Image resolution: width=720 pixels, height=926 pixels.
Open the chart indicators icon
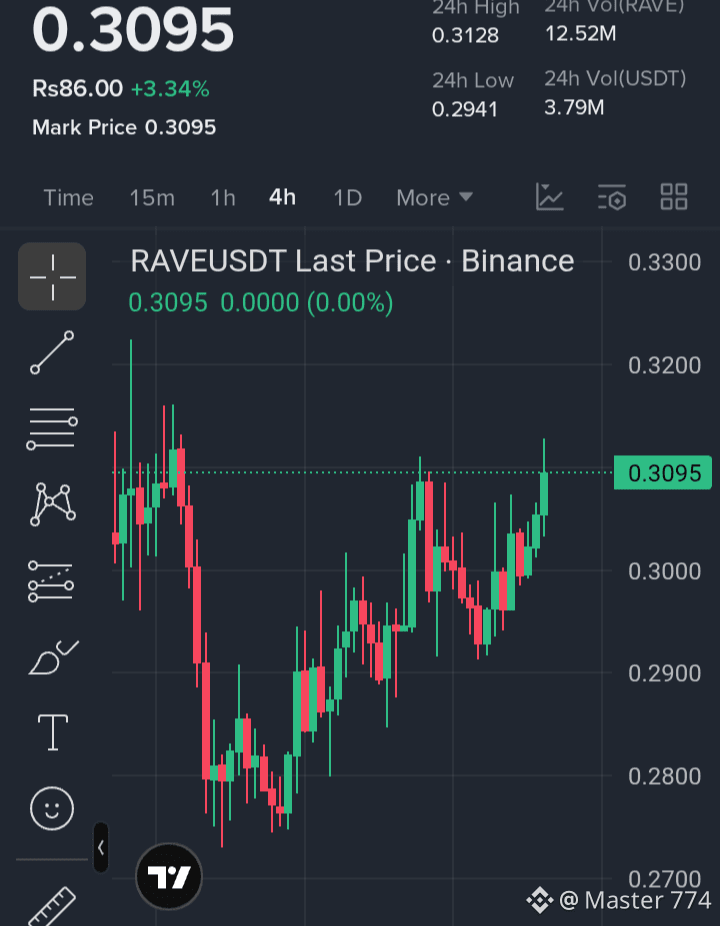549,197
